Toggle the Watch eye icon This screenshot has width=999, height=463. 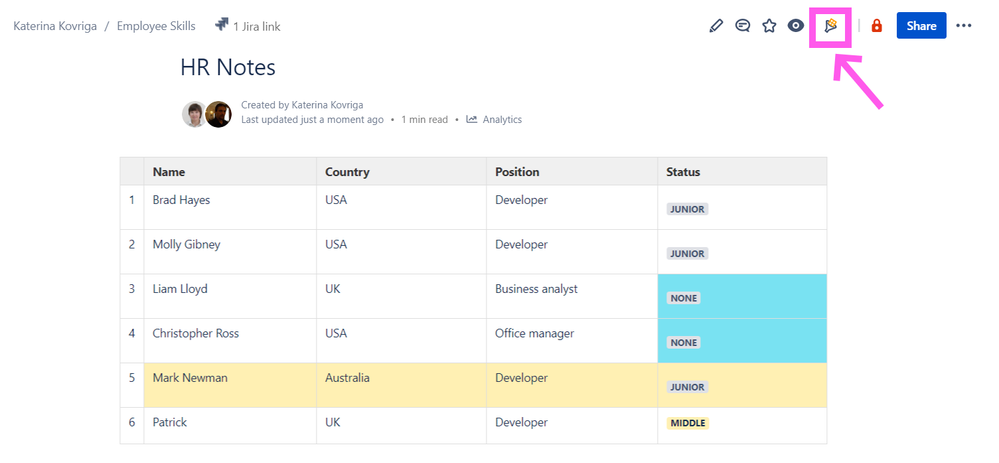tap(796, 26)
